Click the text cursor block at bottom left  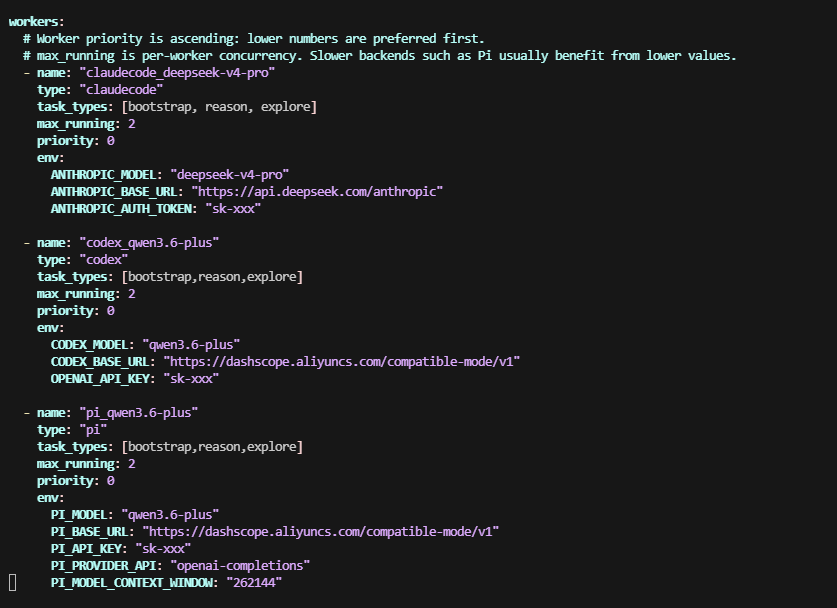[x=13, y=583]
